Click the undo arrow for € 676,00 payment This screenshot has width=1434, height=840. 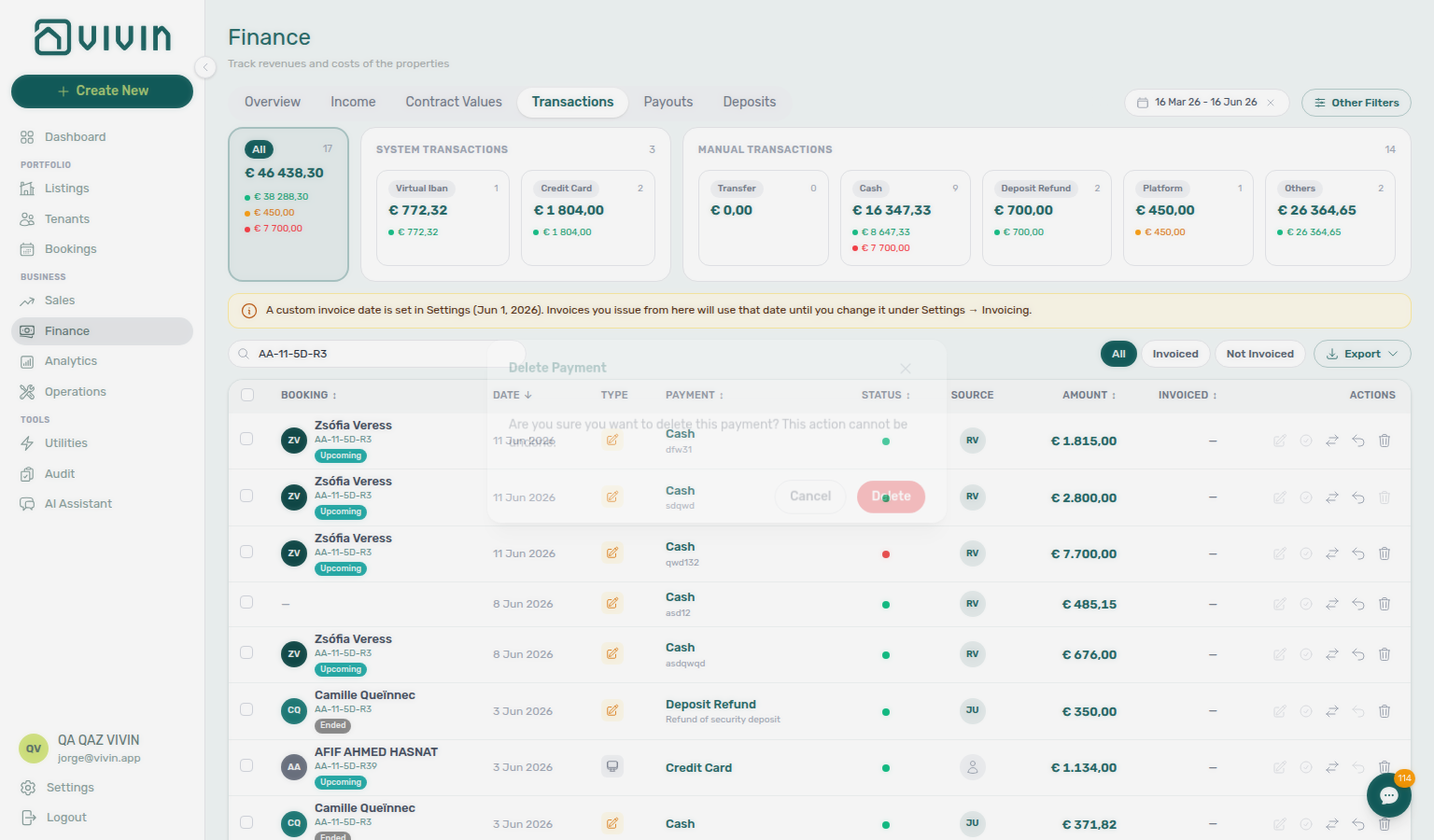[x=1358, y=654]
